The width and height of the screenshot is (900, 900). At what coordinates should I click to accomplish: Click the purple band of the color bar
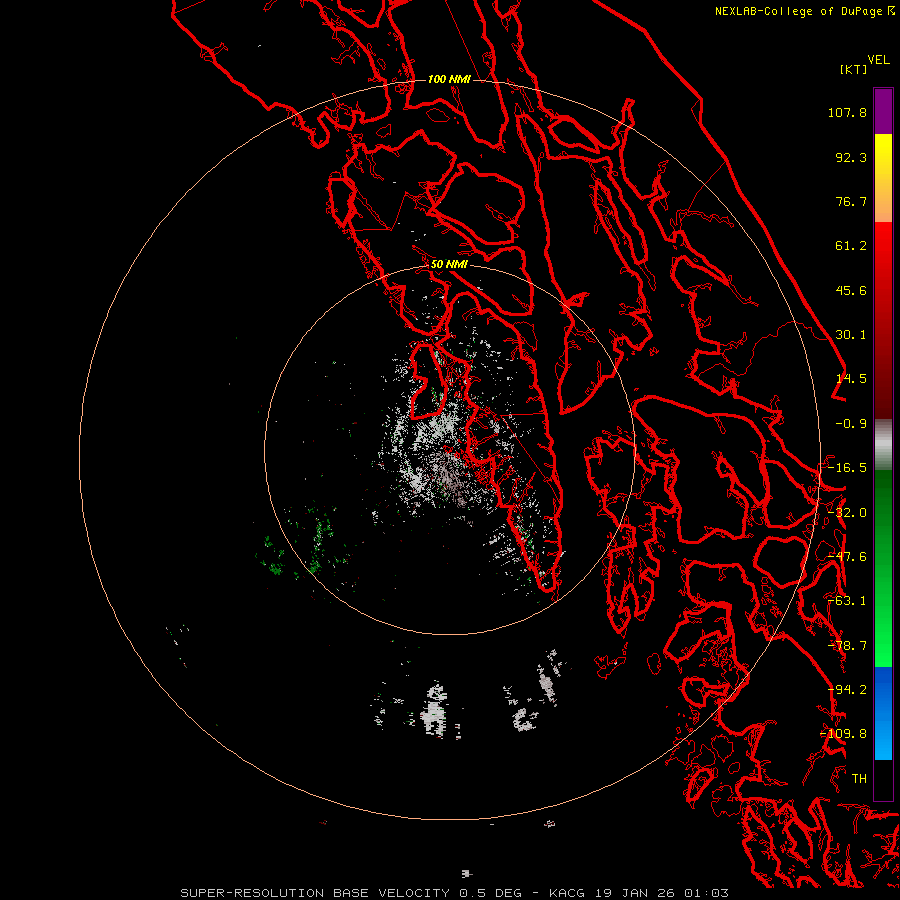click(883, 111)
